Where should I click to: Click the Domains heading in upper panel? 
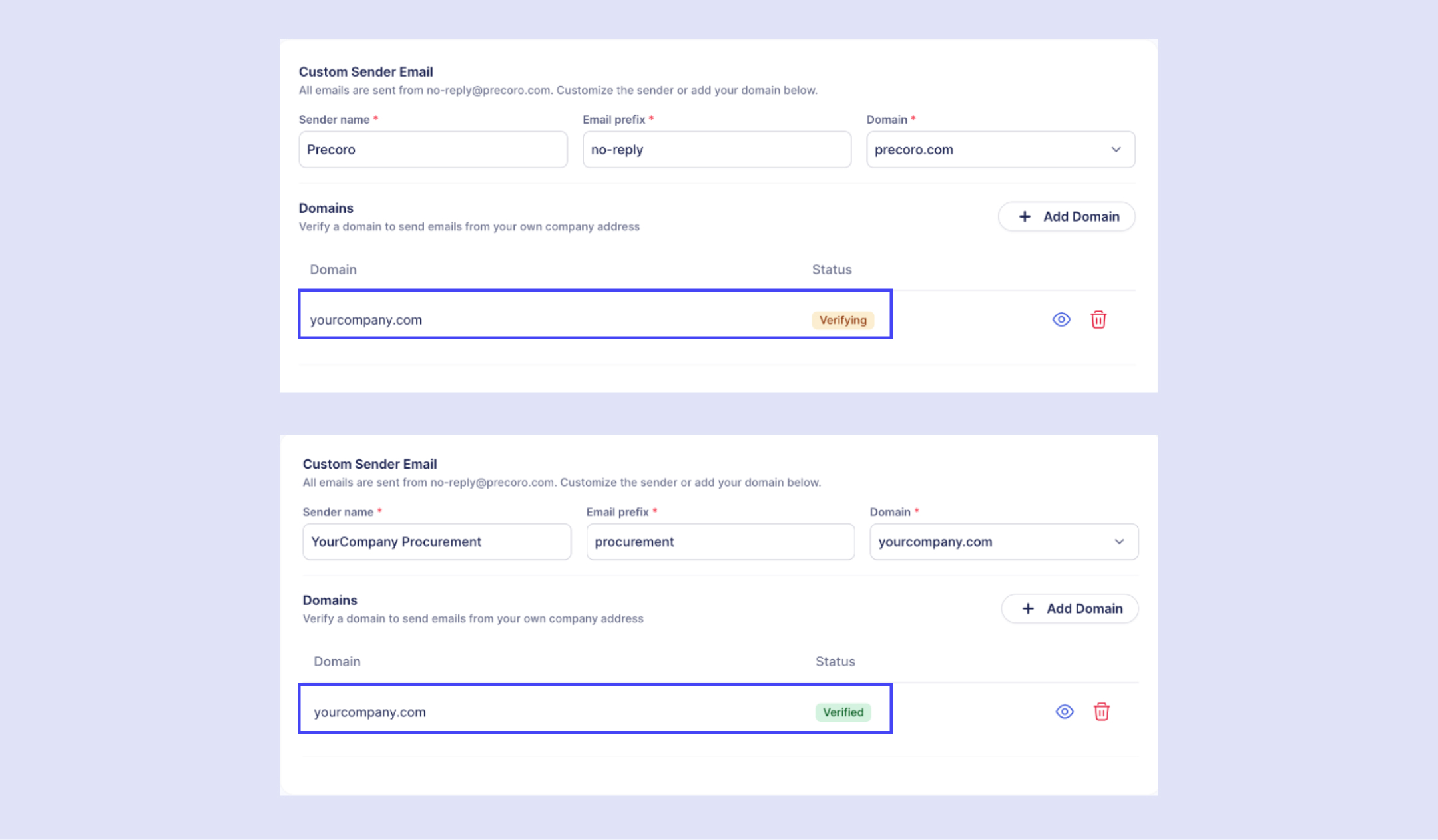(x=326, y=208)
